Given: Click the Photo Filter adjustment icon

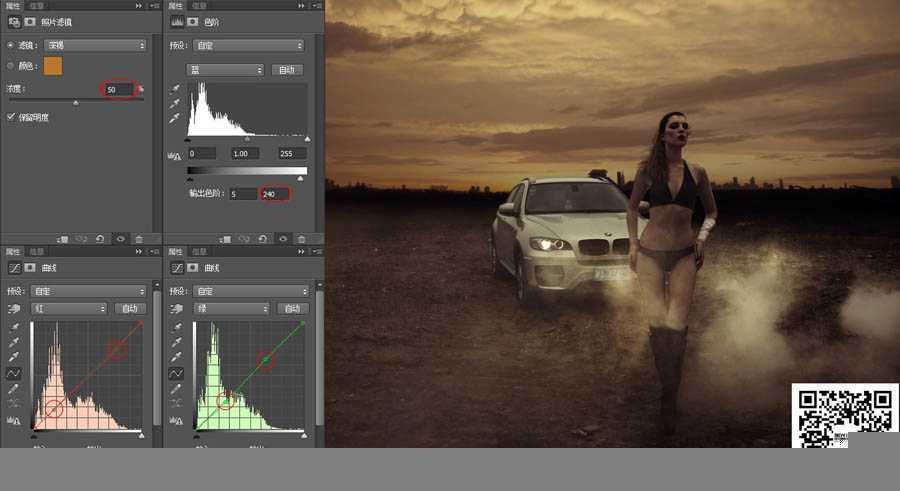Looking at the screenshot, I should (13, 22).
